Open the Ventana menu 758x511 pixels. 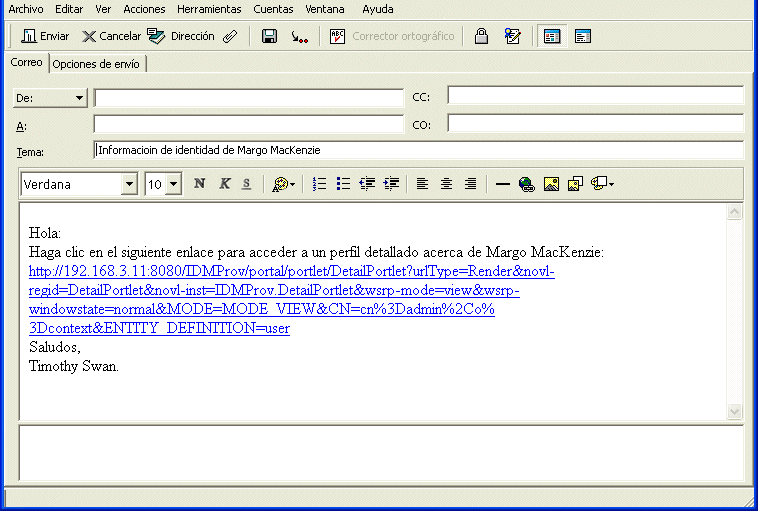pyautogui.click(x=324, y=9)
